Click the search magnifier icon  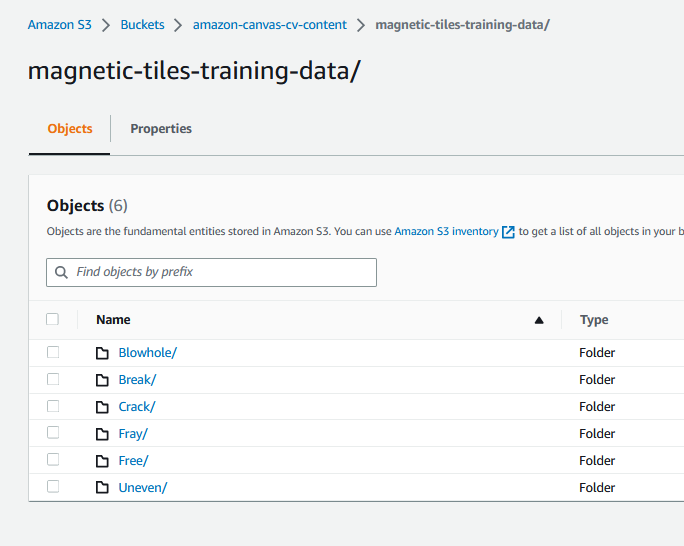click(62, 272)
